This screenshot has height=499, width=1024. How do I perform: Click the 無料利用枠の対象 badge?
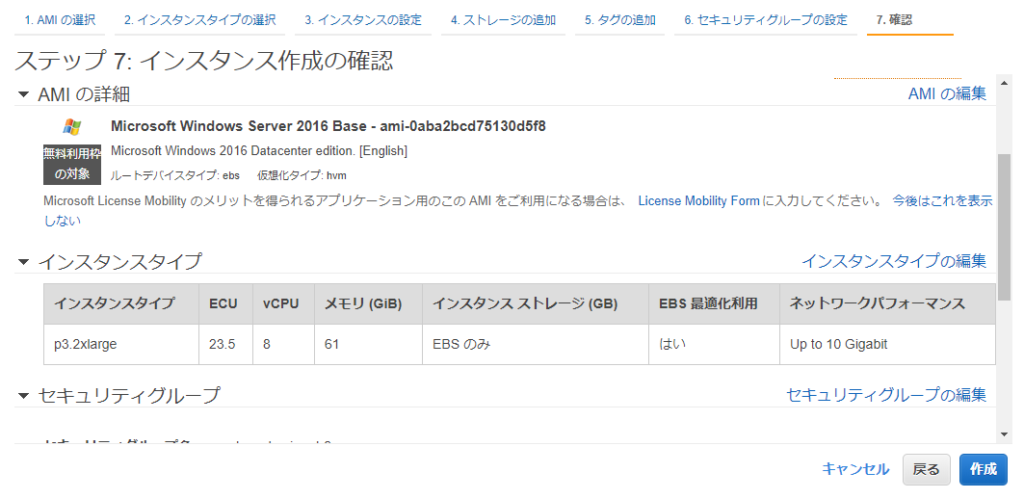[x=72, y=165]
